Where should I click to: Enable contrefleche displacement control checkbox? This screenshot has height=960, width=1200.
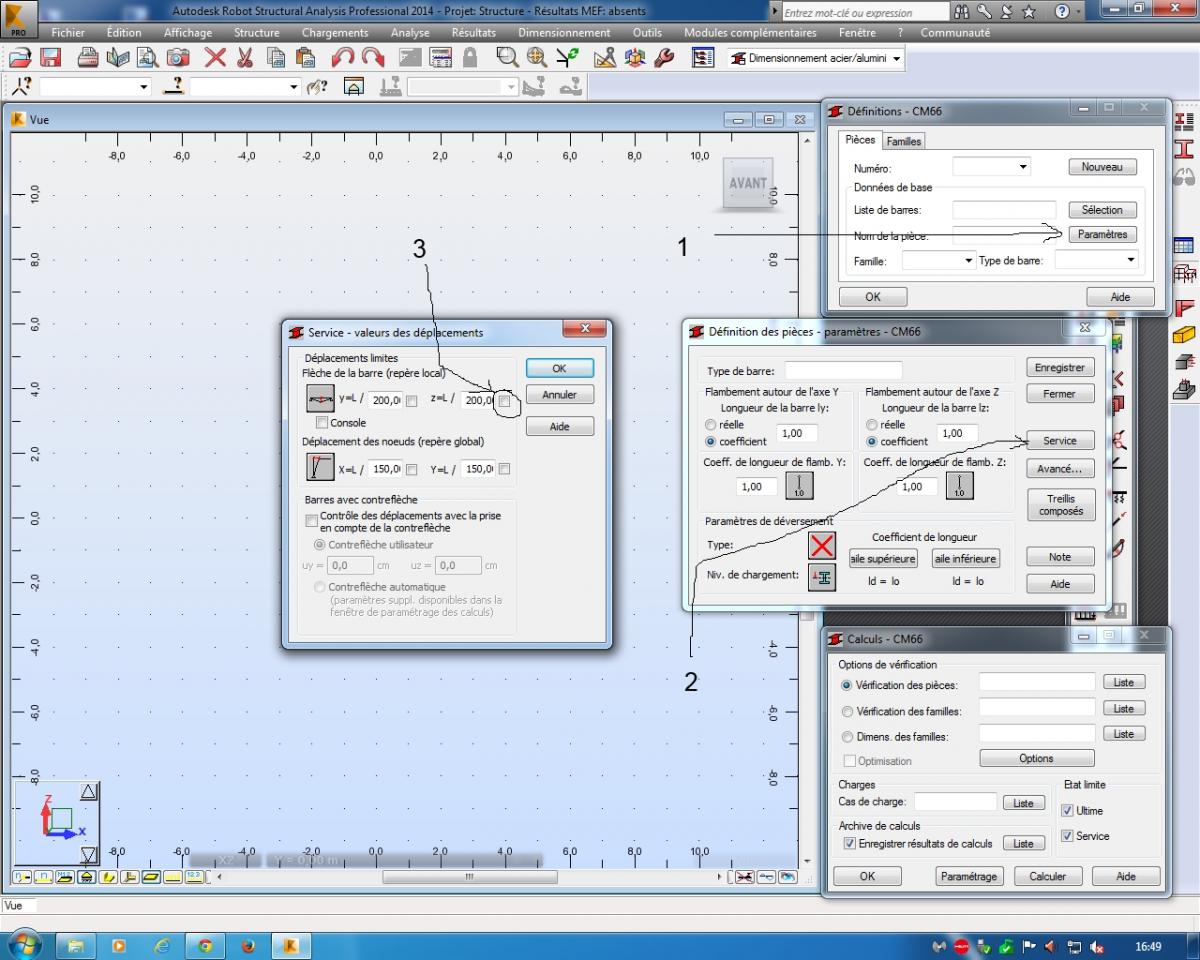click(311, 521)
